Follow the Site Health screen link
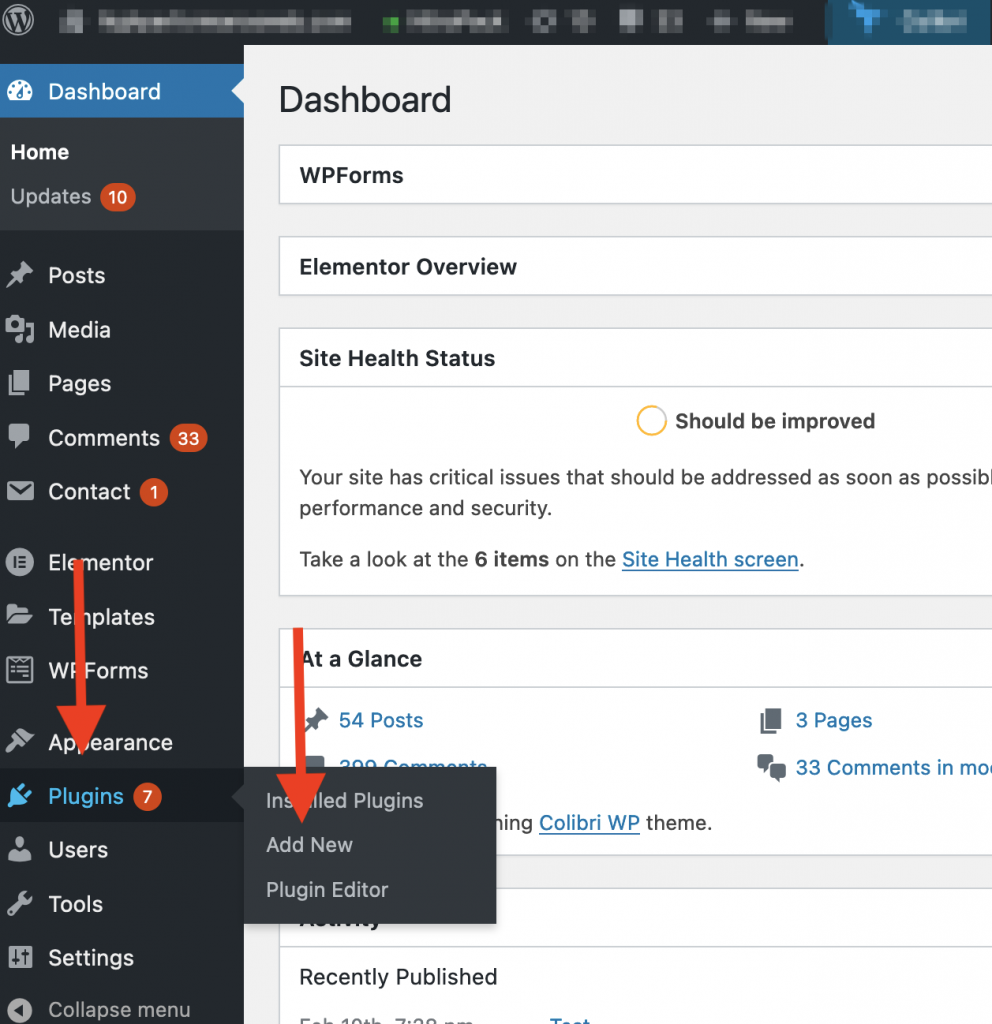 click(710, 560)
